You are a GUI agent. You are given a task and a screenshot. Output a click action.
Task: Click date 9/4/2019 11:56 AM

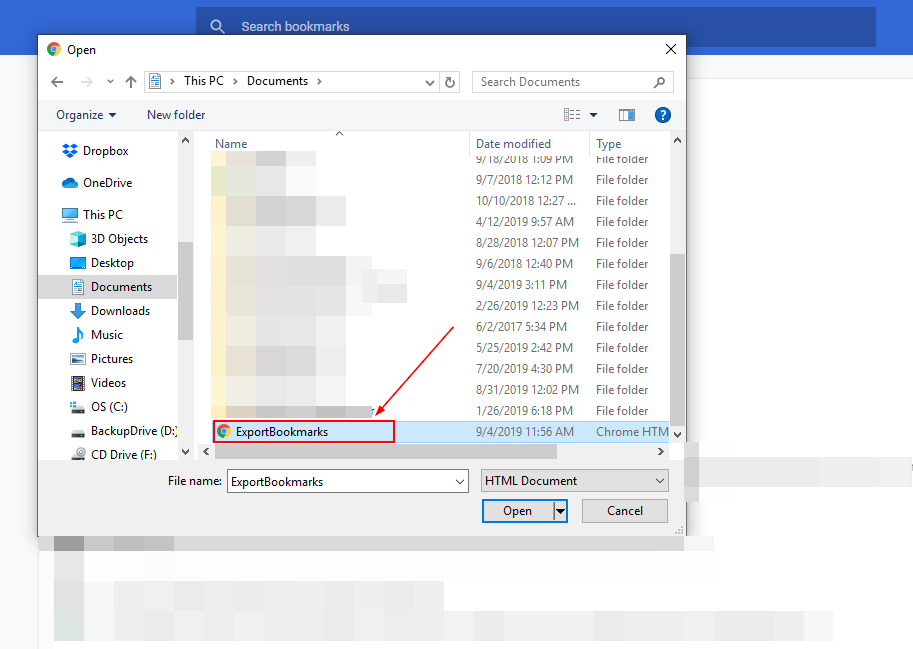[x=525, y=432]
